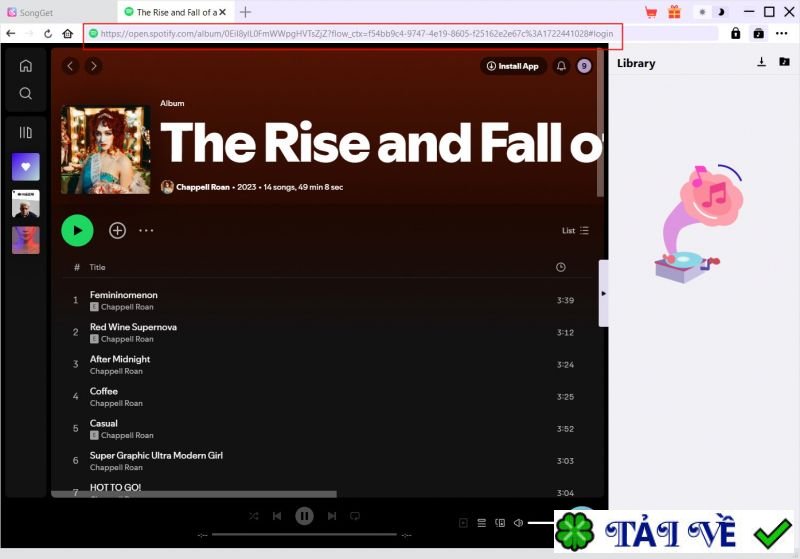Navigate back inside Spotify page
The height and width of the screenshot is (559, 800).
70,66
